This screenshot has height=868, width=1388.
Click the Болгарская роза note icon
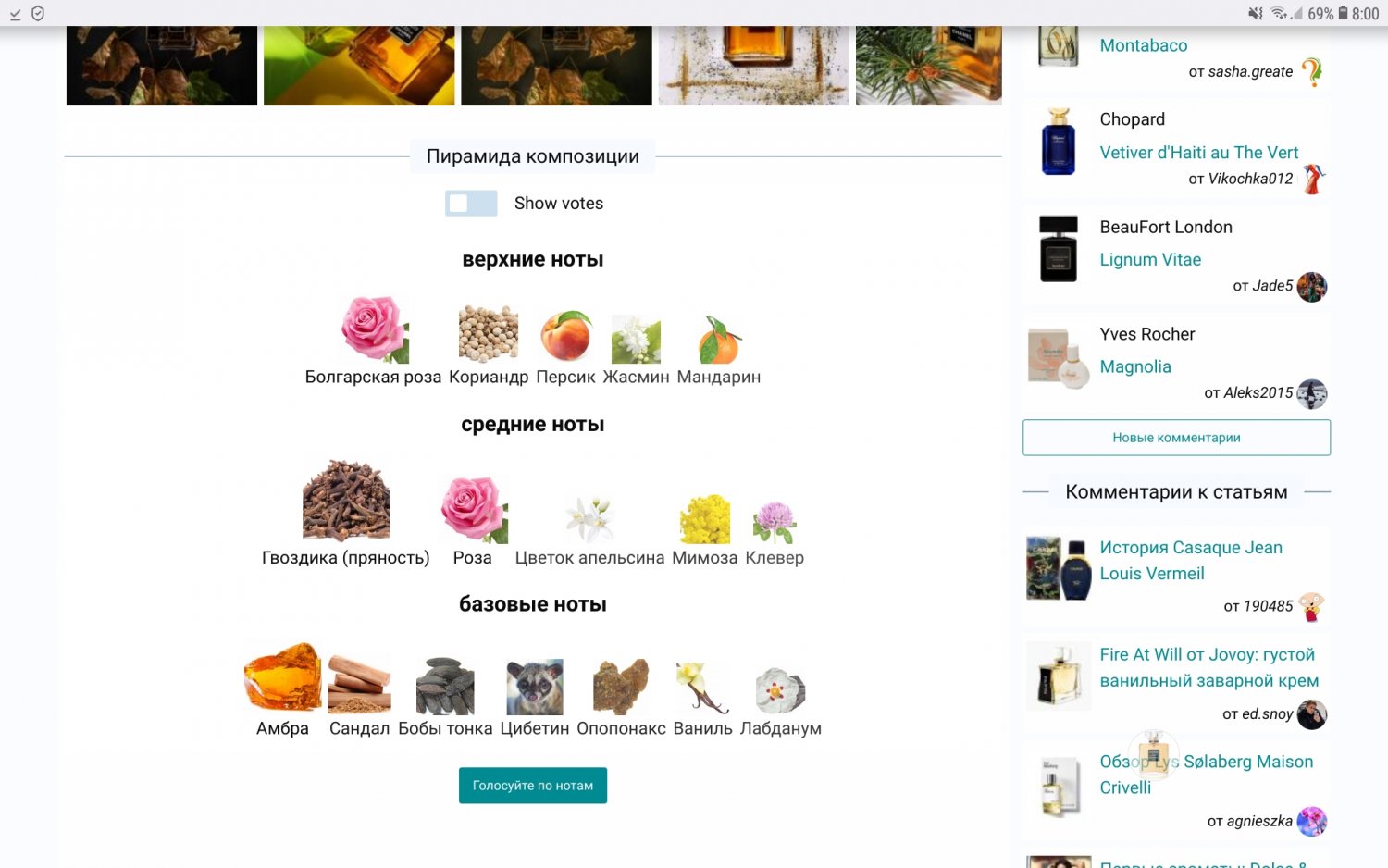[x=375, y=329]
